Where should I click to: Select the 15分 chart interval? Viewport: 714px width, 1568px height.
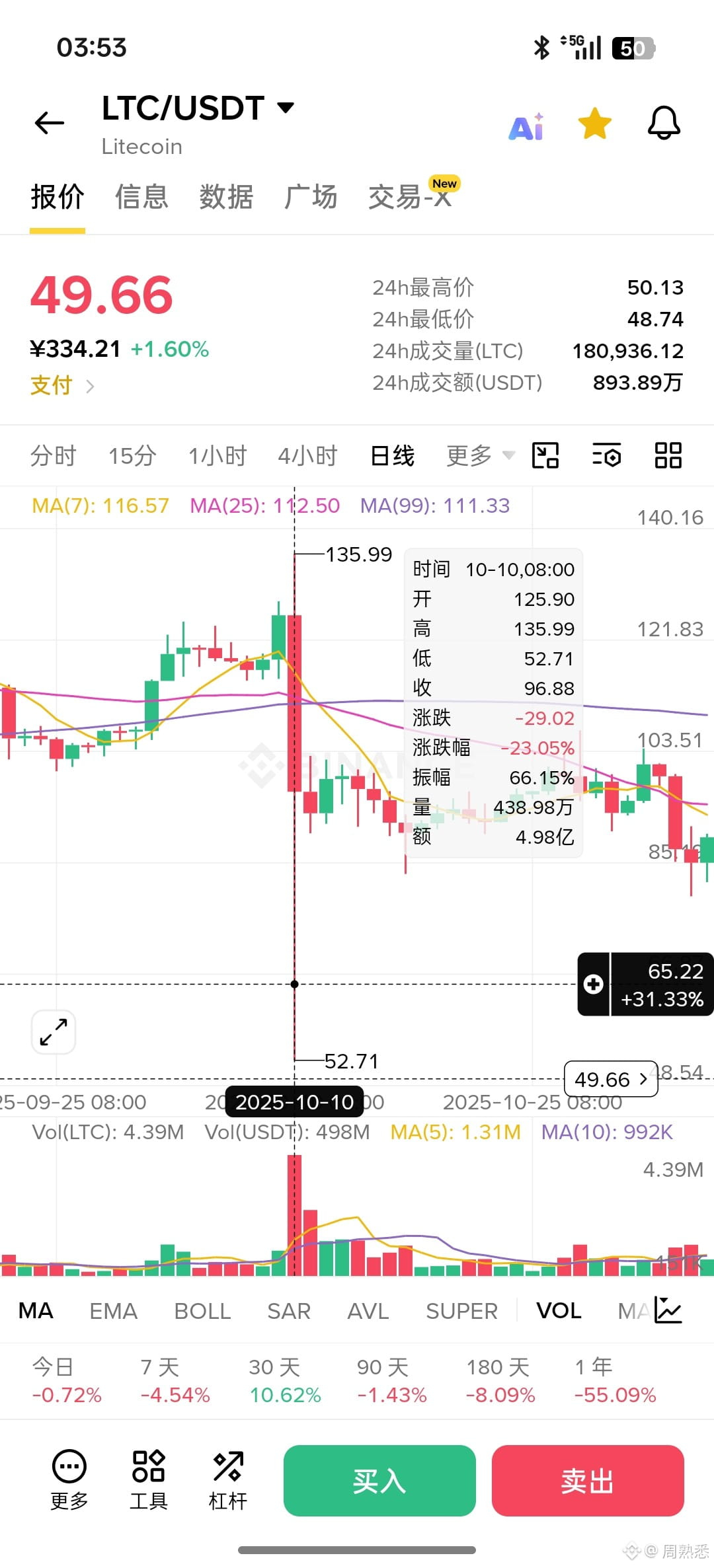point(132,456)
